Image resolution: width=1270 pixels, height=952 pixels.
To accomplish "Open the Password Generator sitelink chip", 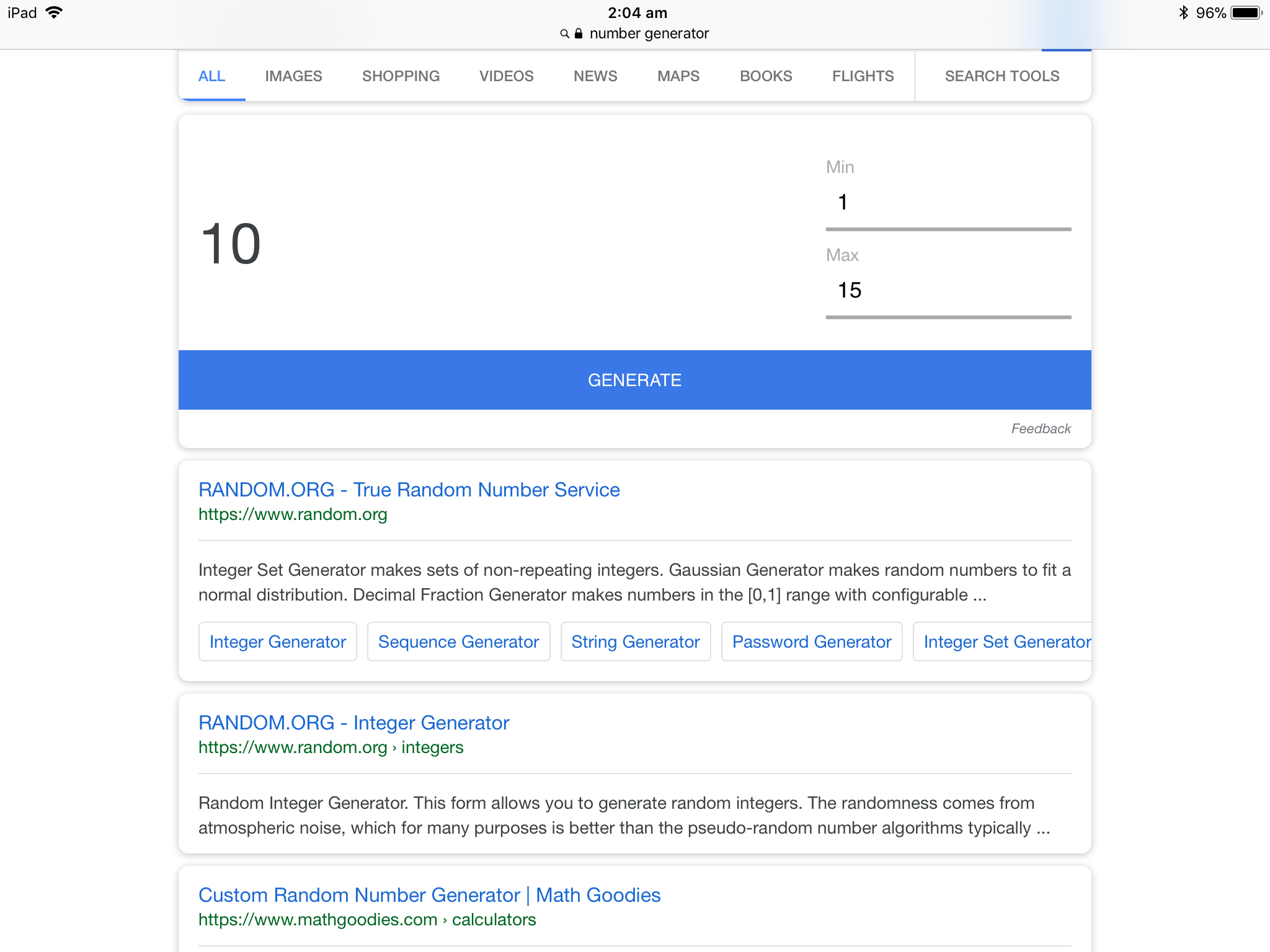I will pyautogui.click(x=812, y=641).
